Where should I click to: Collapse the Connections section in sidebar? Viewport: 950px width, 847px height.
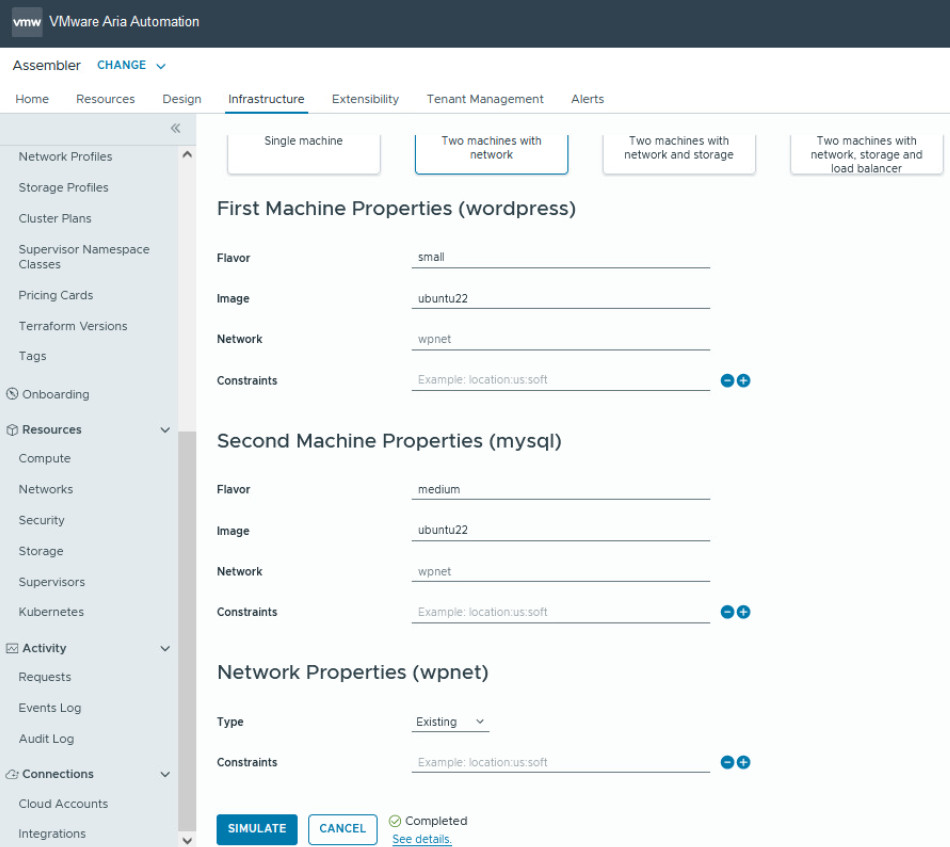coord(165,774)
